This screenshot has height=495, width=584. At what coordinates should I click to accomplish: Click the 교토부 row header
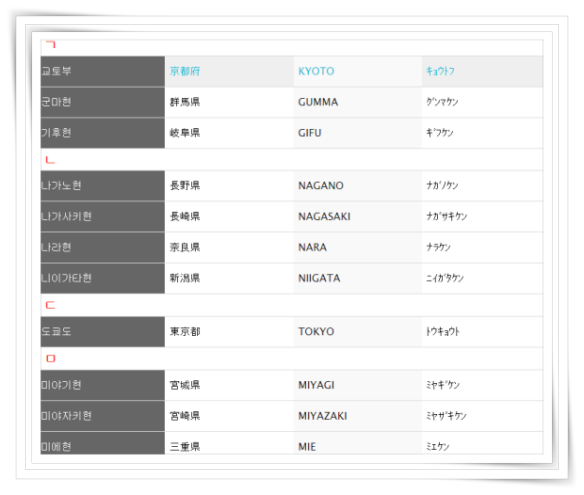point(102,71)
